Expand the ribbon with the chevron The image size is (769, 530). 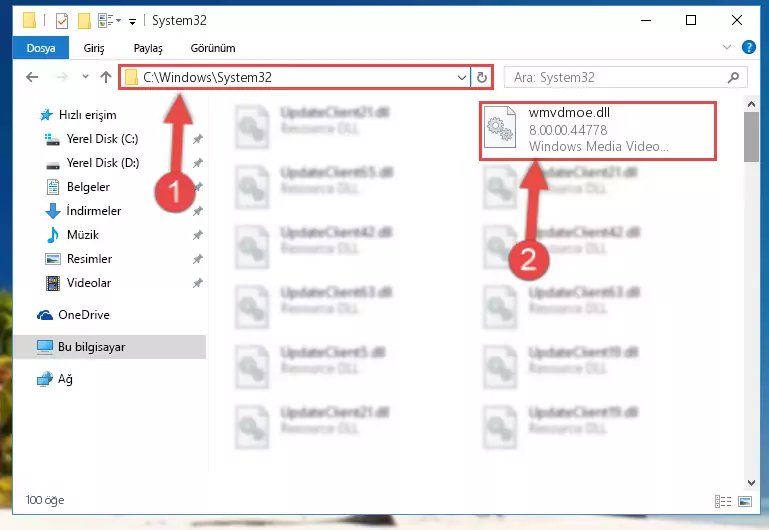pyautogui.click(x=727, y=48)
